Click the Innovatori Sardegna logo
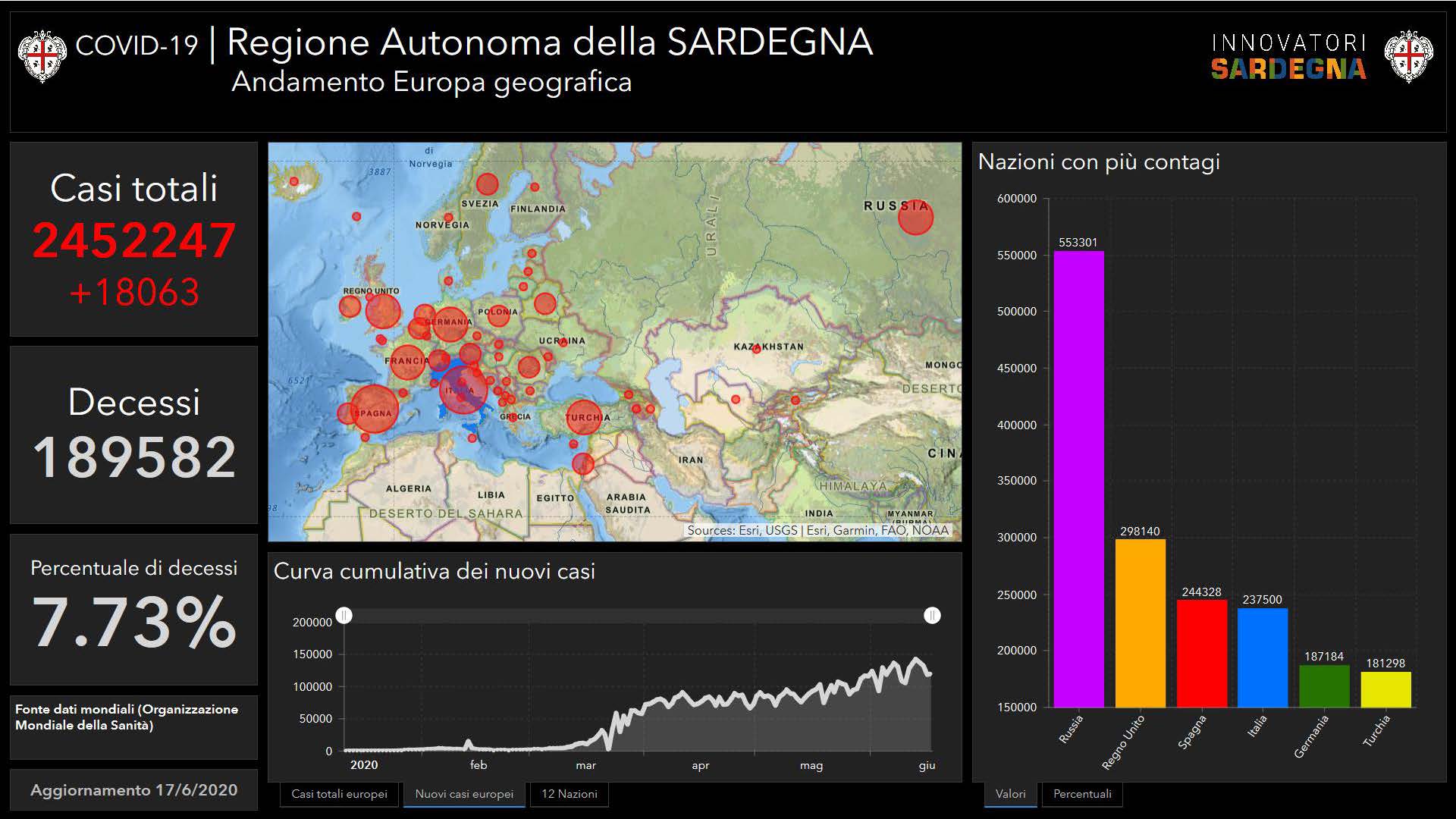 [1288, 56]
